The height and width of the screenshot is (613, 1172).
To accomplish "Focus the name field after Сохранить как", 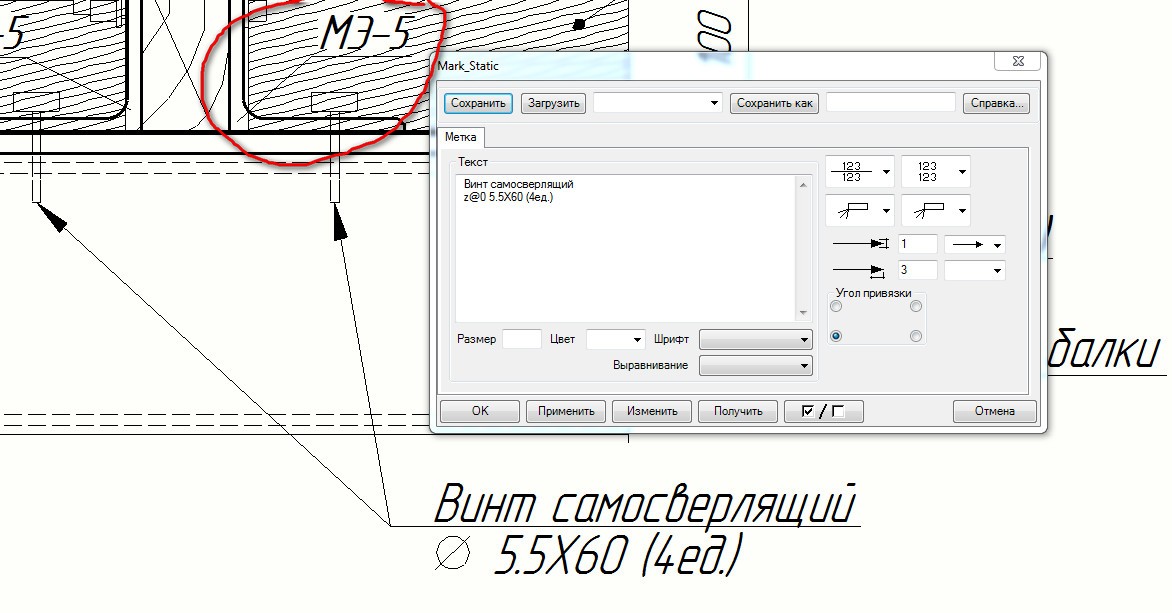I will click(891, 103).
